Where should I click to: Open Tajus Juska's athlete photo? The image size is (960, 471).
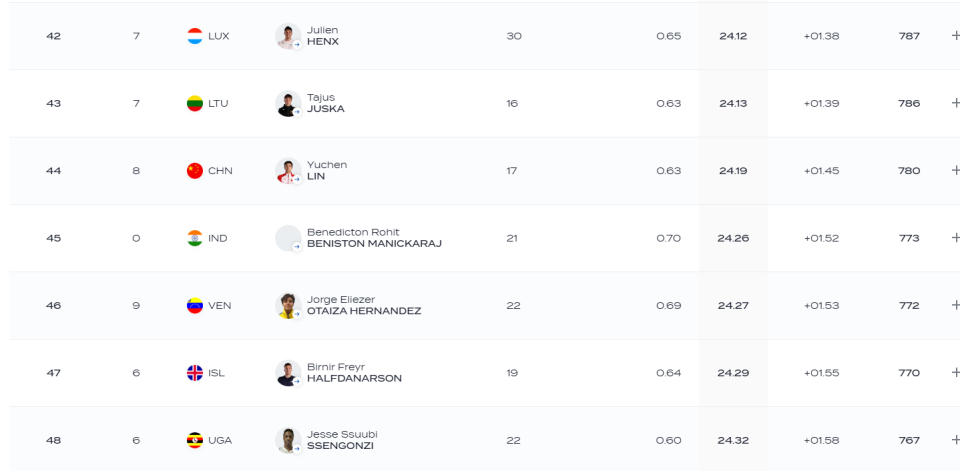[288, 104]
